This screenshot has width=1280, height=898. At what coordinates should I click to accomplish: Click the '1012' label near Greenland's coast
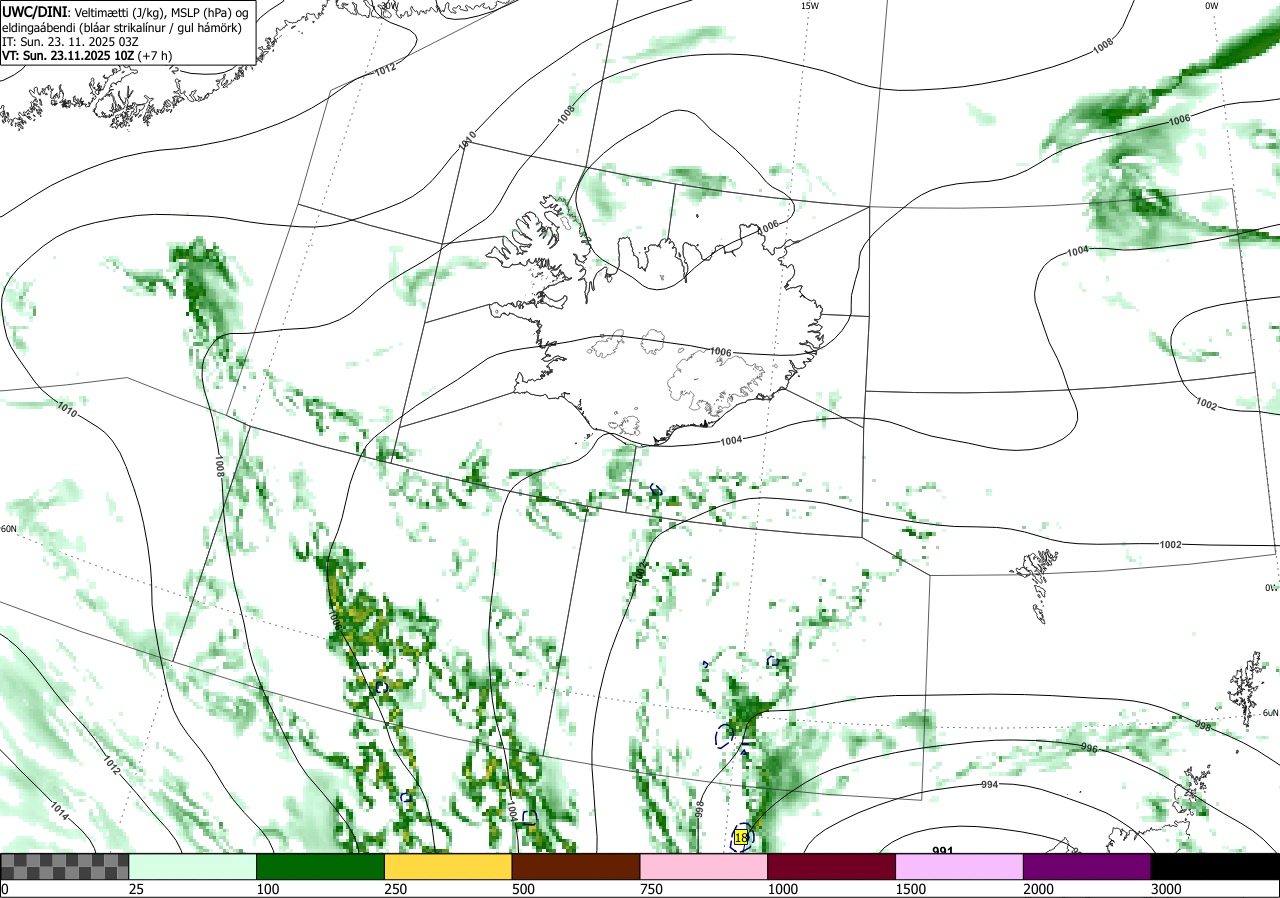click(385, 69)
